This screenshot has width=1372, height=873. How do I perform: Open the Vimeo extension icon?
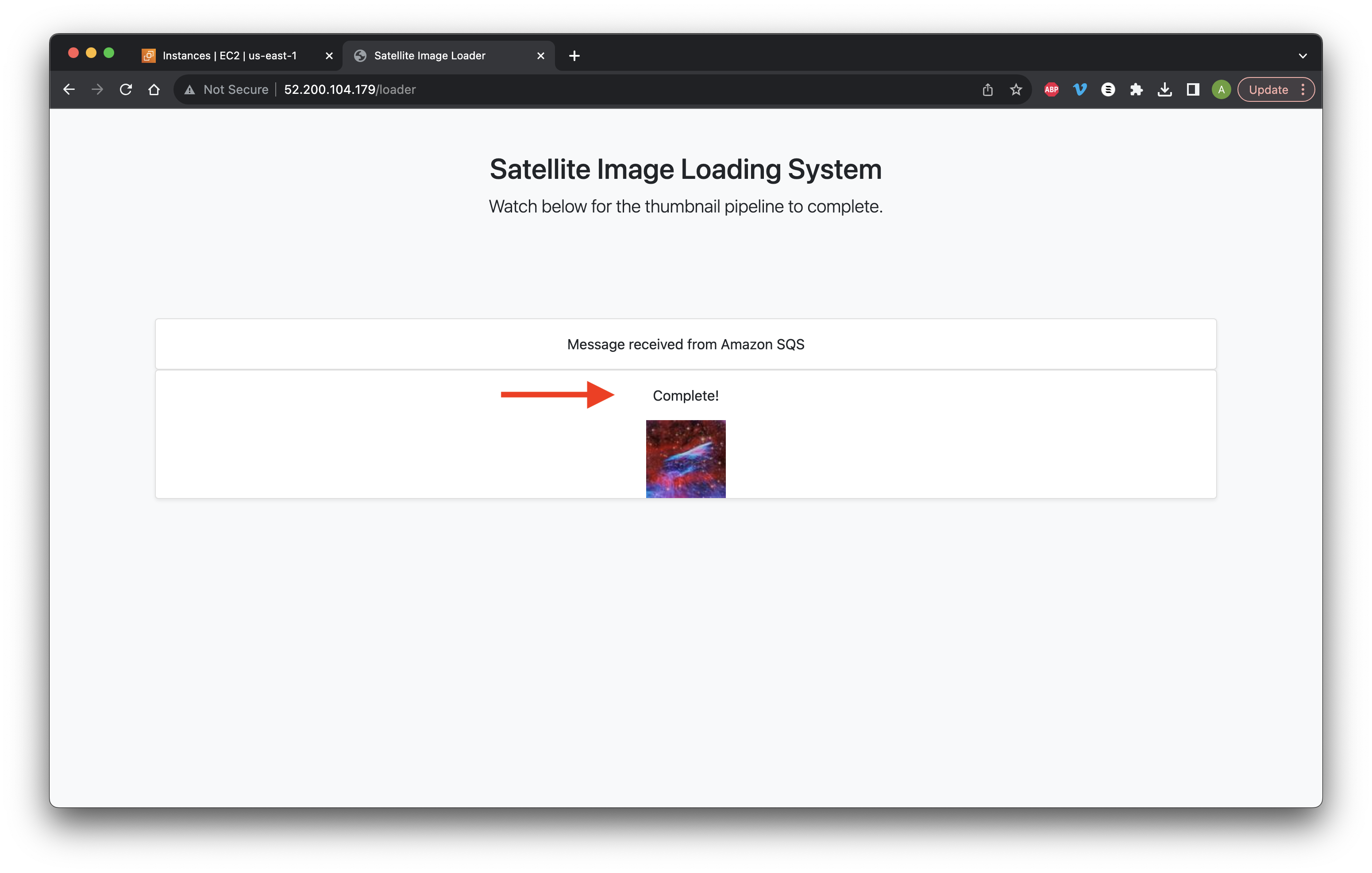(x=1080, y=89)
